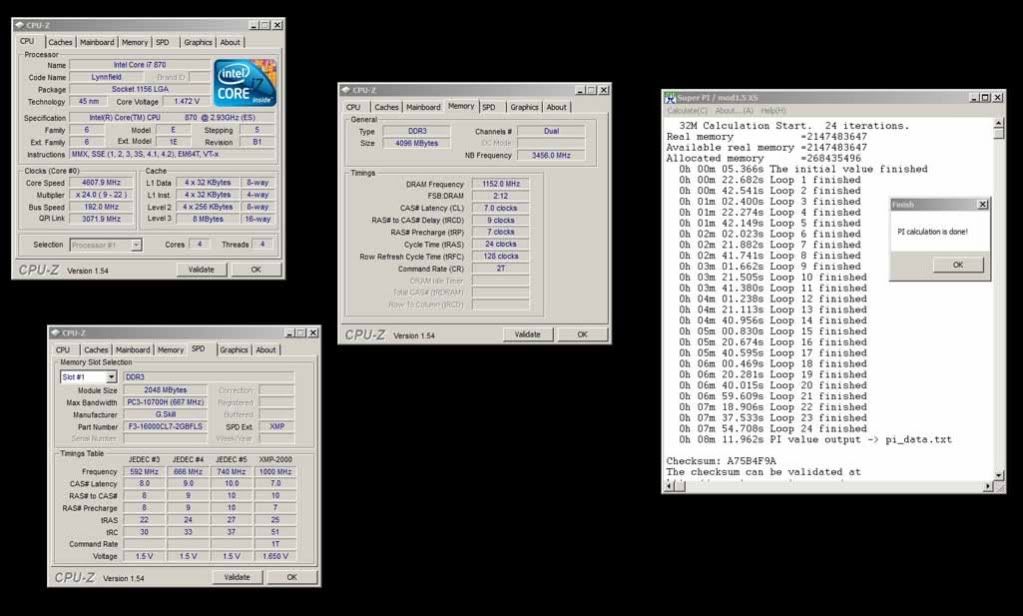The image size is (1023, 616).
Task: Click the Module Size field 2048 MBytes
Action: click(165, 390)
